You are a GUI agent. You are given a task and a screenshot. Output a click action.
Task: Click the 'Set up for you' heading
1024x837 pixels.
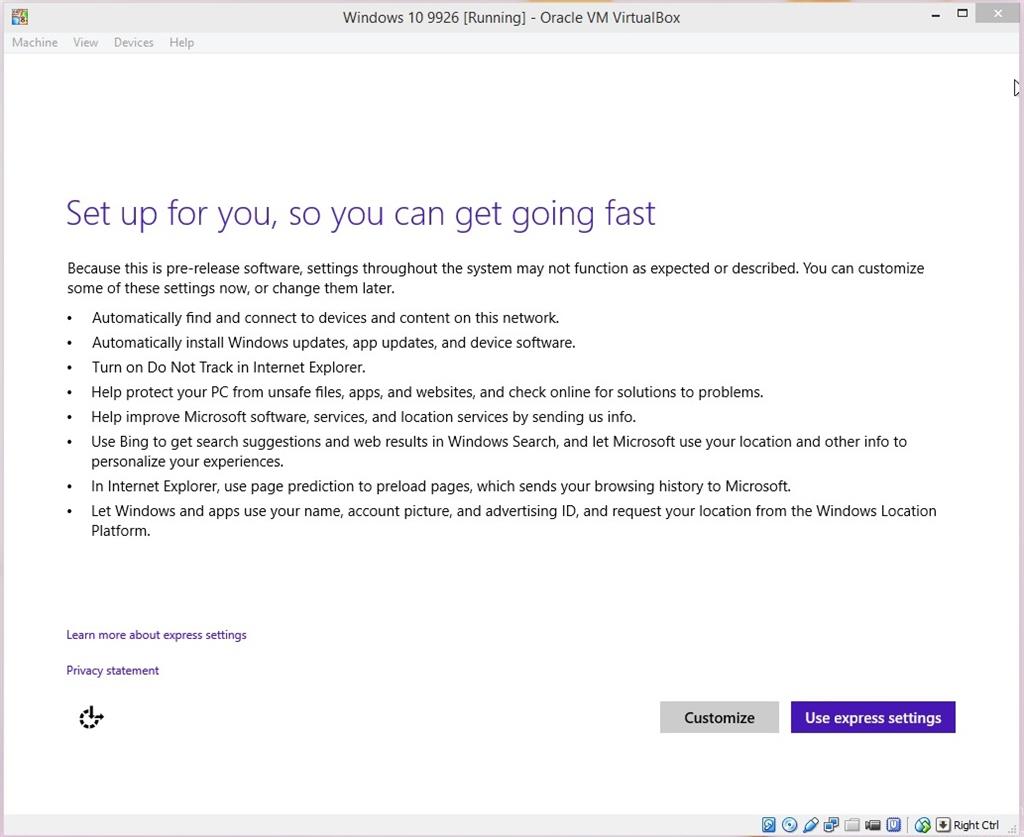360,213
